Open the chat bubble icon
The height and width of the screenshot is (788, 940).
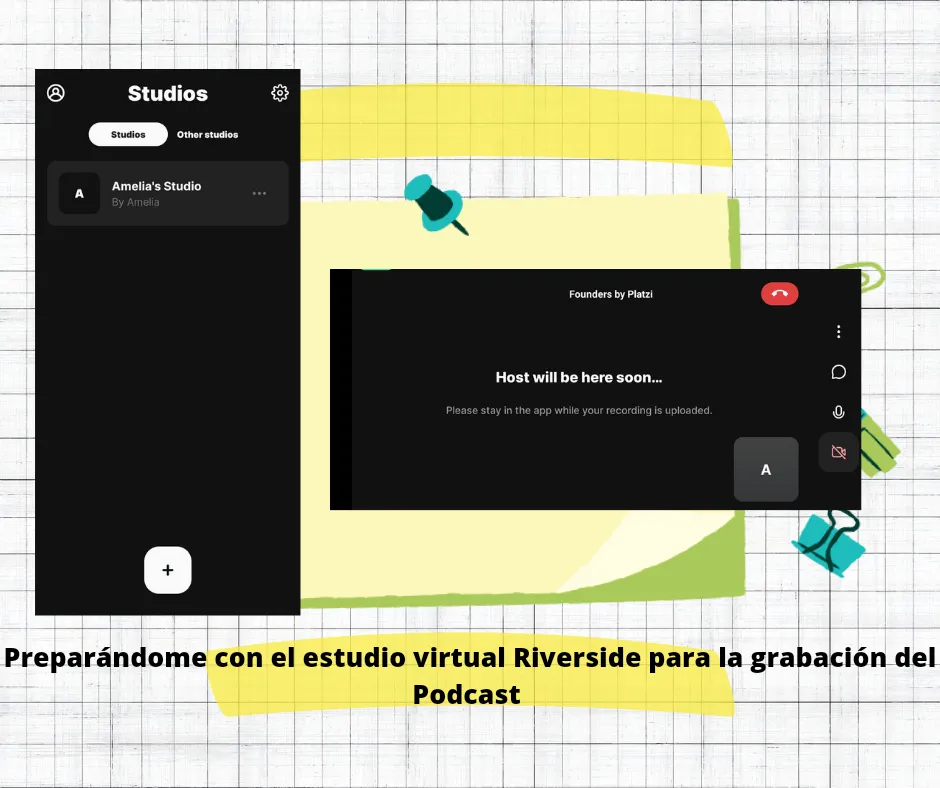839,372
